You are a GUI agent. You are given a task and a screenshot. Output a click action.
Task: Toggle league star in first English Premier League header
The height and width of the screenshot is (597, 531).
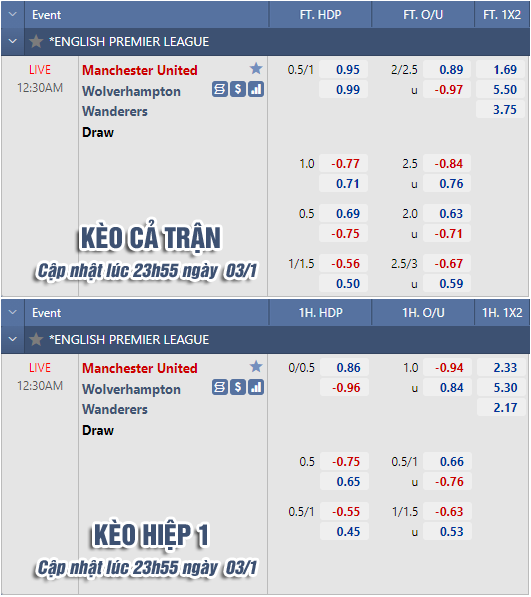[36, 41]
